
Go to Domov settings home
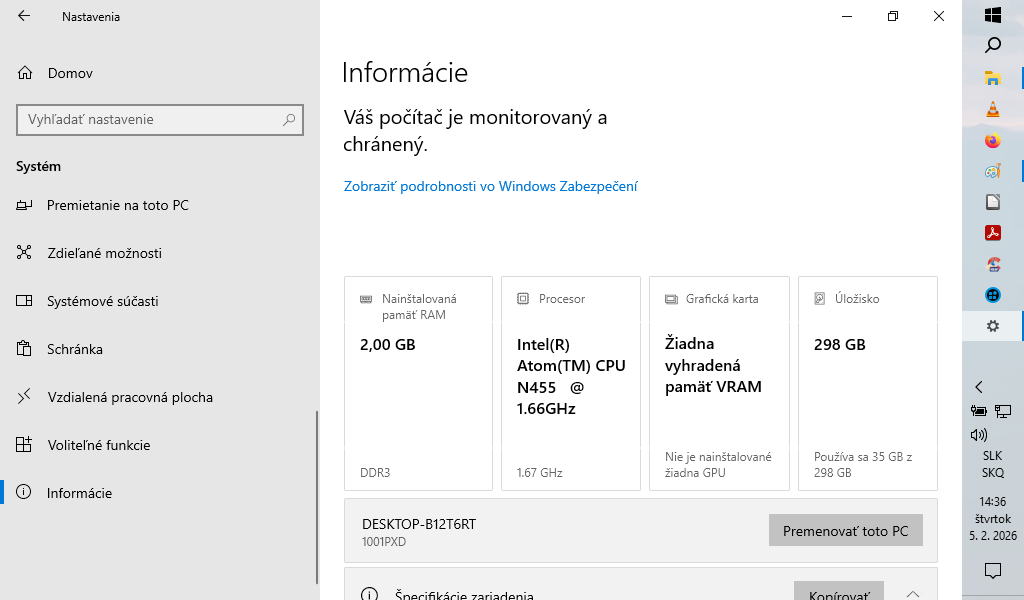(x=70, y=73)
